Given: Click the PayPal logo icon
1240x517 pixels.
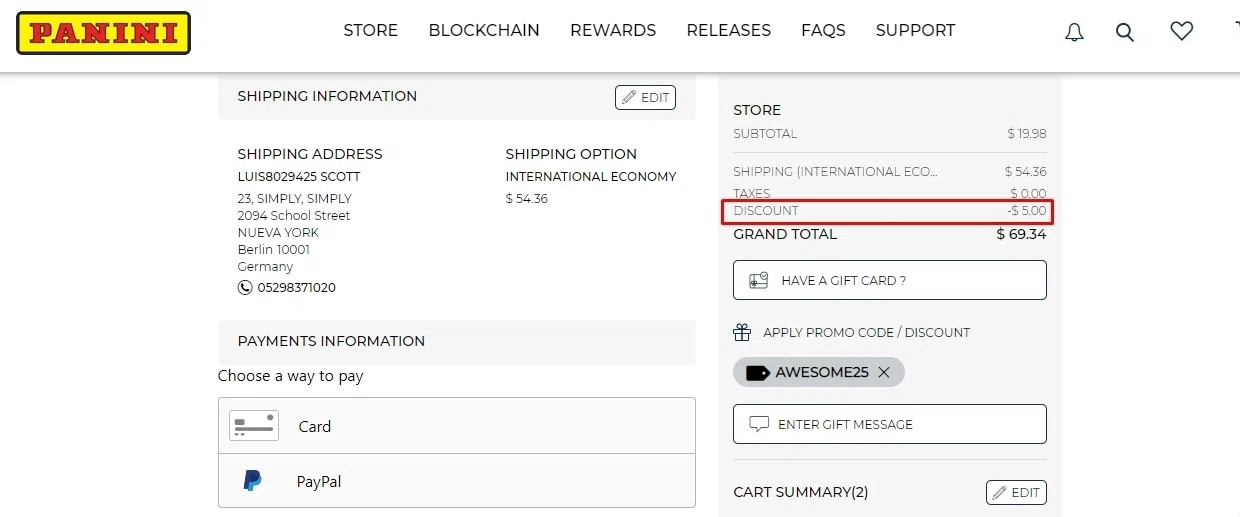Looking at the screenshot, I should pyautogui.click(x=253, y=481).
